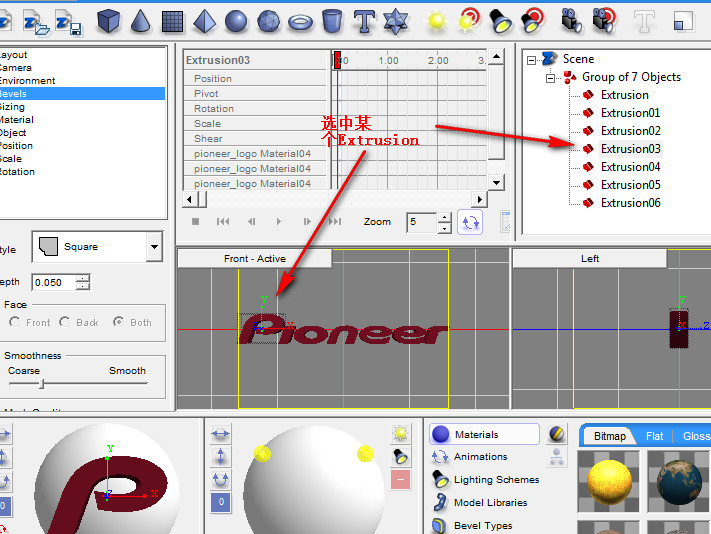This screenshot has width=711, height=534.
Task: Insert 3D text with the T tool
Action: click(x=364, y=21)
